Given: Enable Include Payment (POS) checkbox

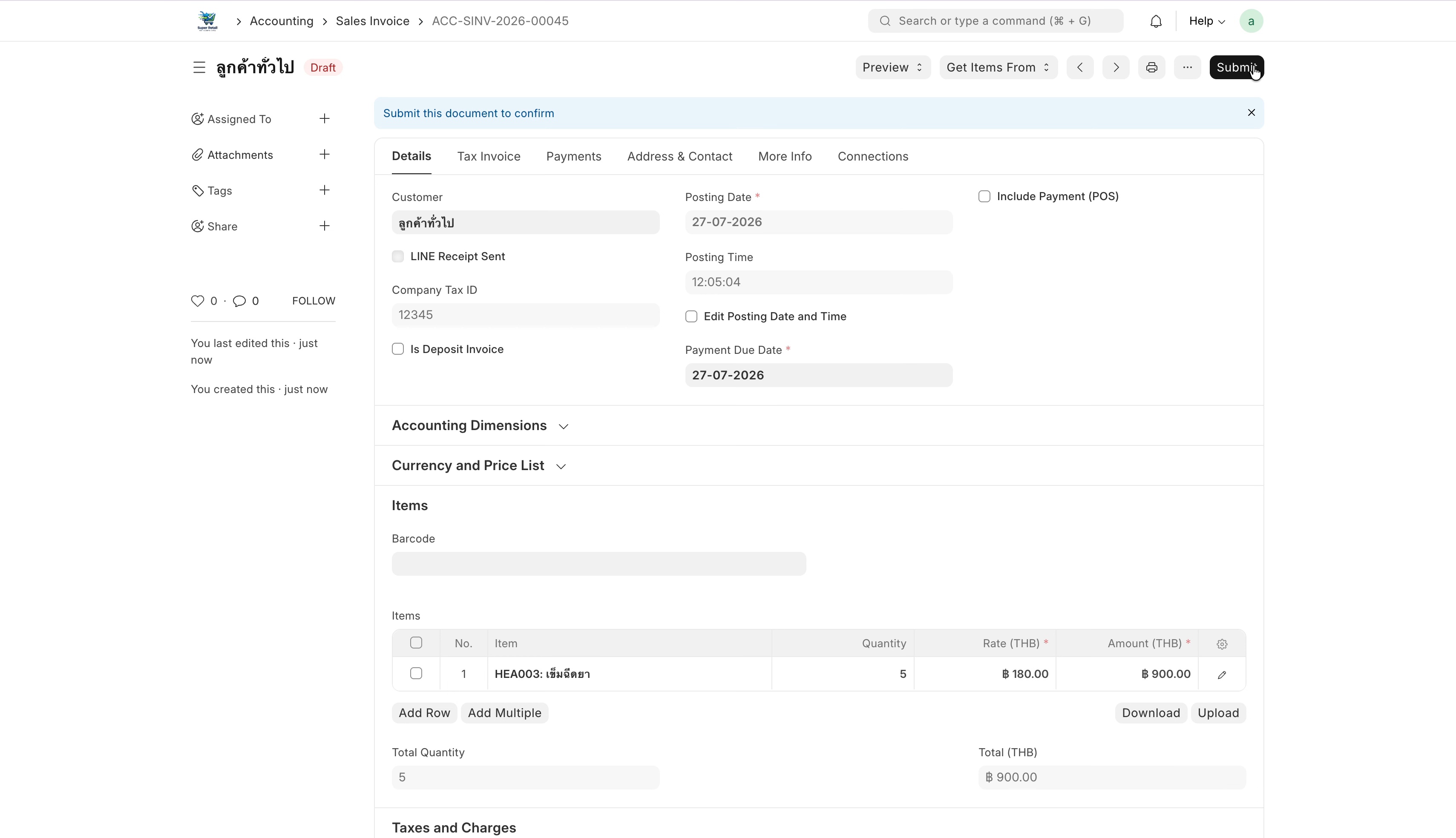Looking at the screenshot, I should point(984,196).
